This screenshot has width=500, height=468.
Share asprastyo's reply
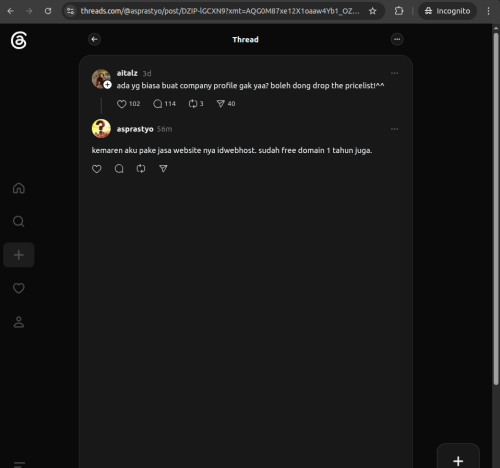pyautogui.click(x=163, y=169)
